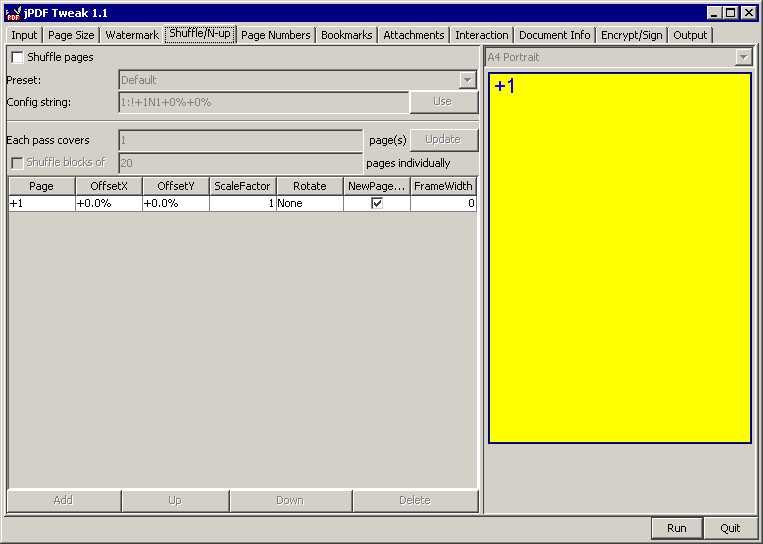This screenshot has height=544, width=763.
Task: Select the Attachments tab
Action: pyautogui.click(x=413, y=35)
